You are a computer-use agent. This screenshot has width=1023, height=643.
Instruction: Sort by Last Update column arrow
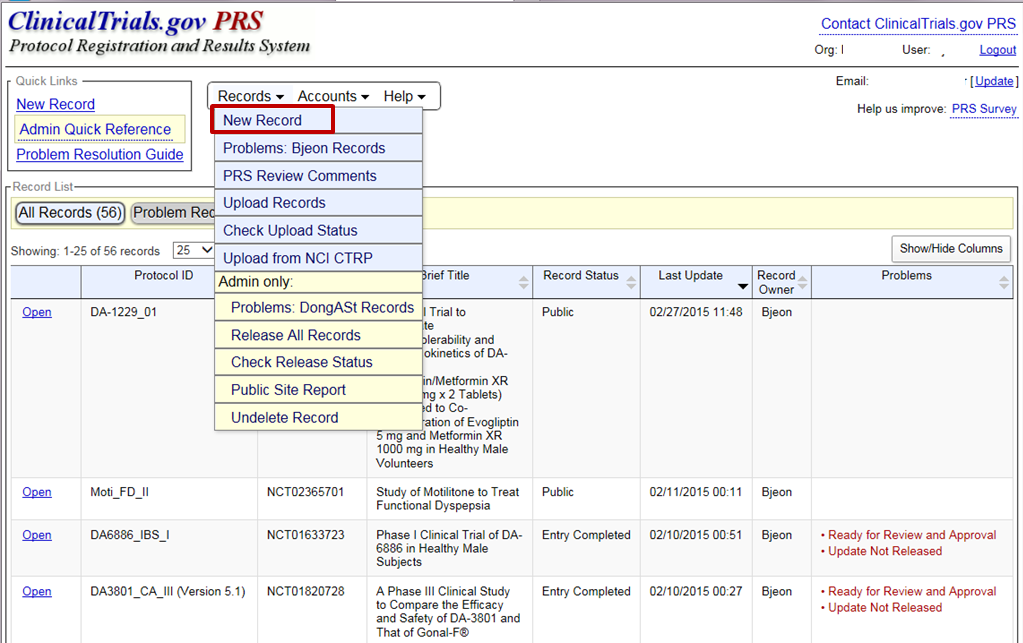coord(742,286)
